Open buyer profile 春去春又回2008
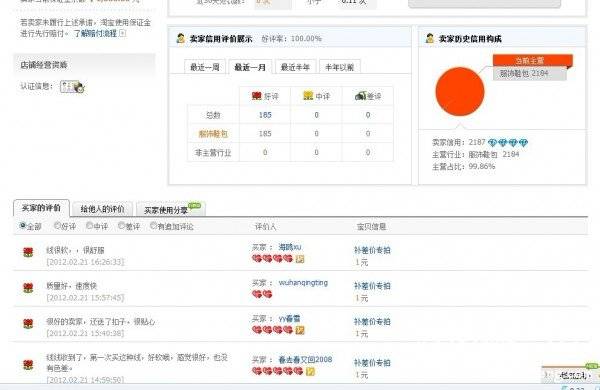The height and width of the screenshot is (390, 600). tap(305, 359)
